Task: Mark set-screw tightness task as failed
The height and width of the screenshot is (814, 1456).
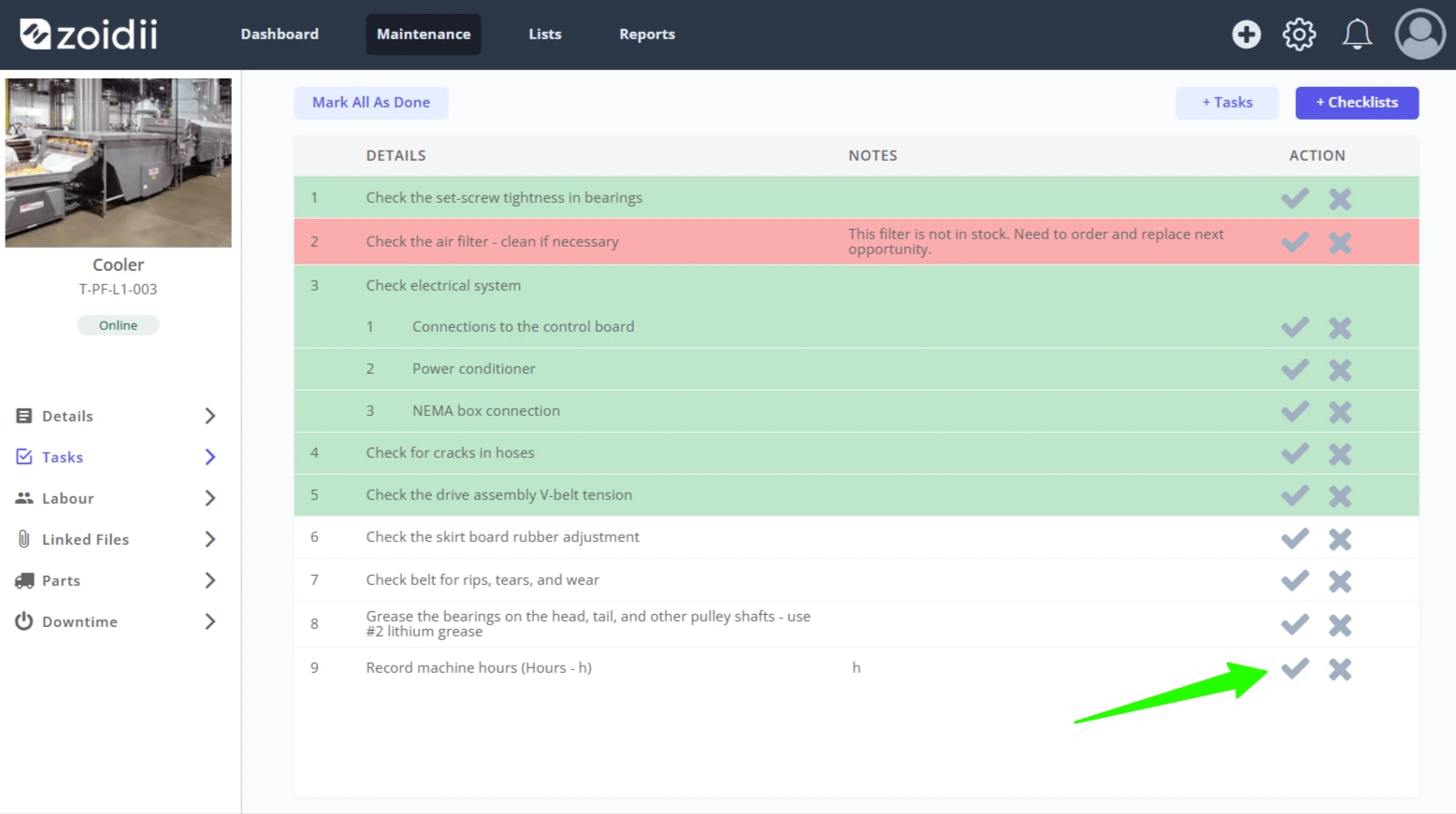Action: click(x=1340, y=199)
